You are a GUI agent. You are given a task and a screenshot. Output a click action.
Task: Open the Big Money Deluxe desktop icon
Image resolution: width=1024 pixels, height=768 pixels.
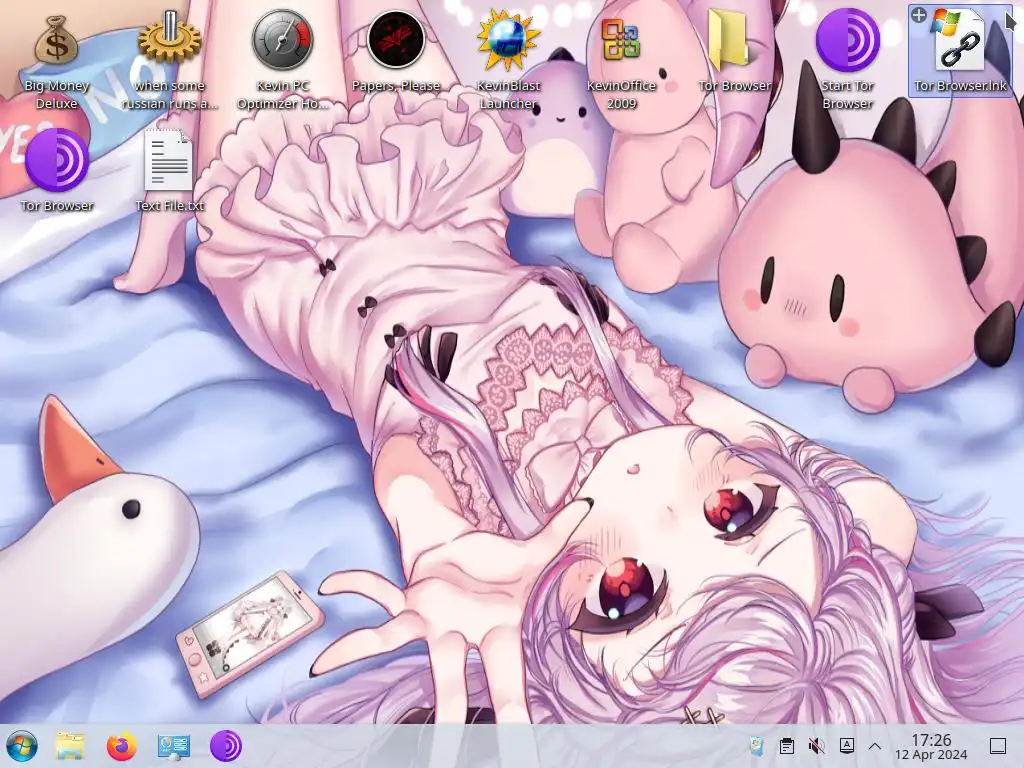tap(57, 42)
